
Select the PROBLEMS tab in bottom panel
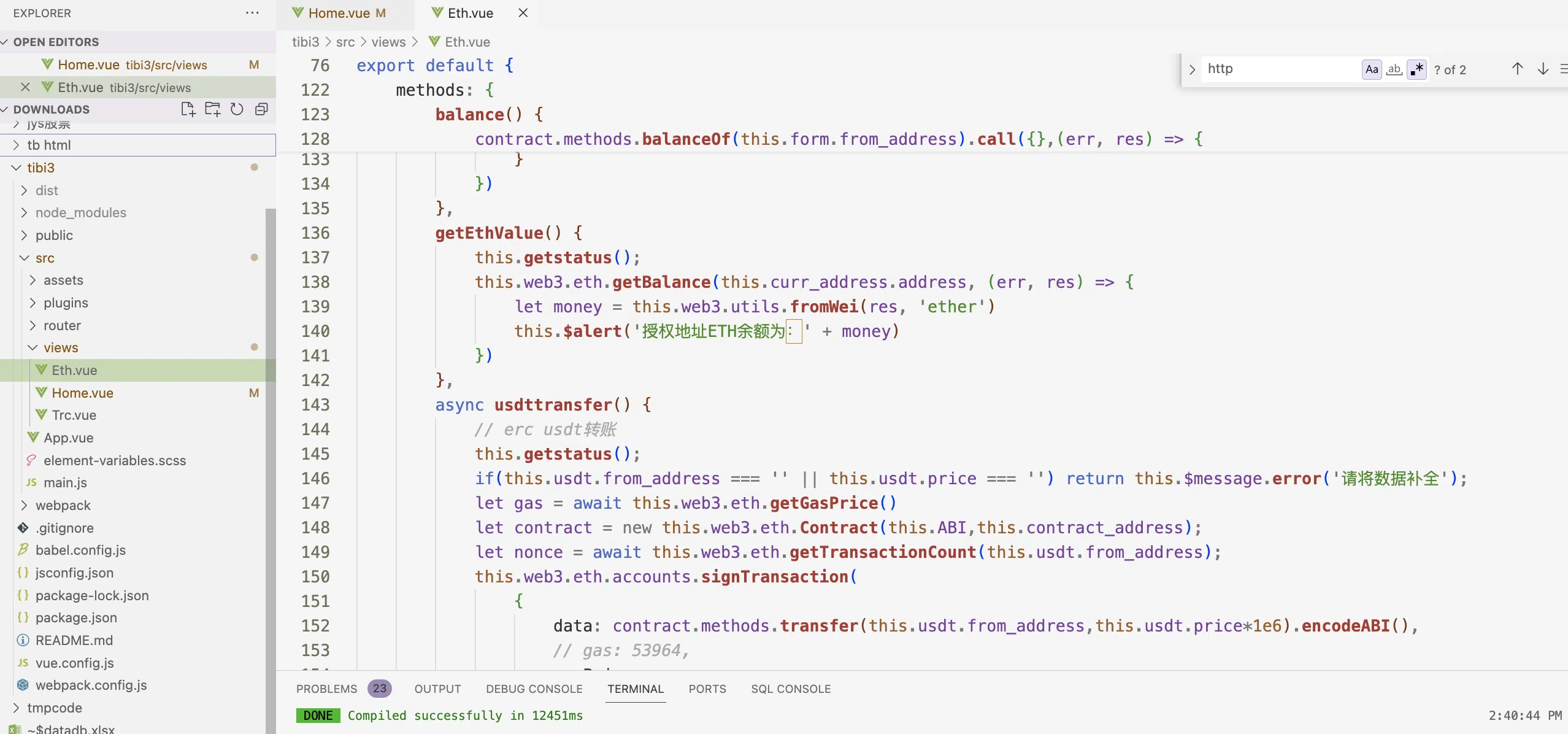coord(327,688)
